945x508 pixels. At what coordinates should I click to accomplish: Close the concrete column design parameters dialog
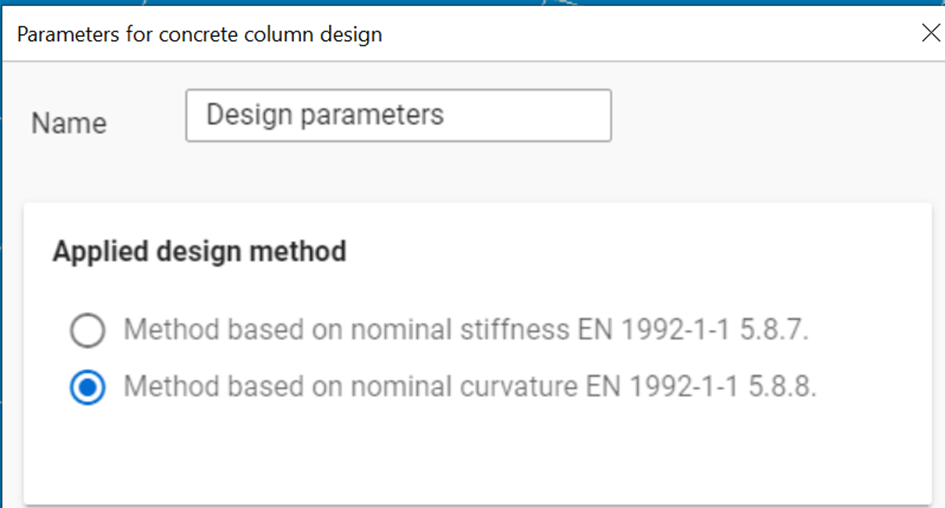click(931, 33)
